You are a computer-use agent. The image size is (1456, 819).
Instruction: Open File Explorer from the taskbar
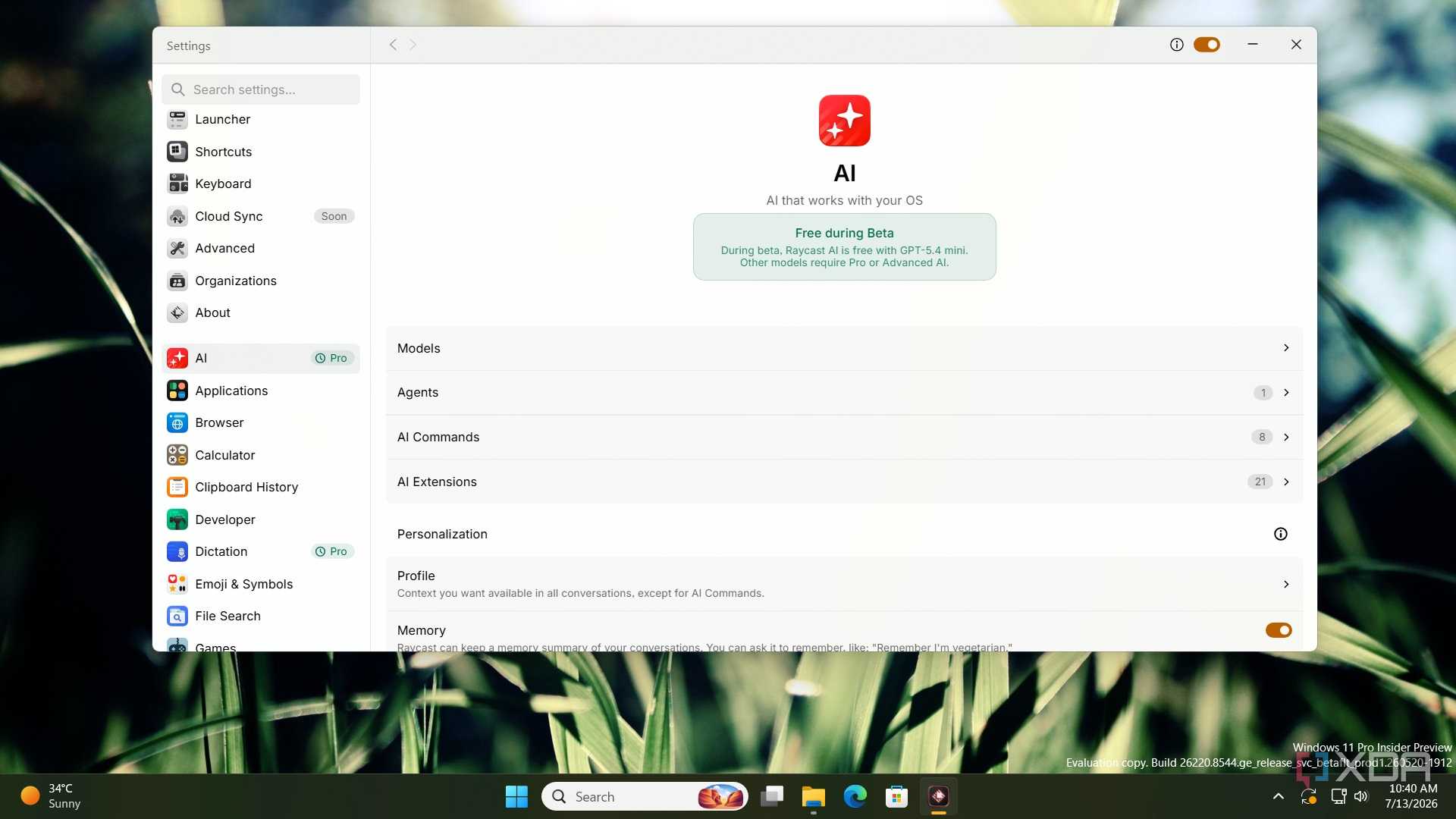[x=813, y=796]
